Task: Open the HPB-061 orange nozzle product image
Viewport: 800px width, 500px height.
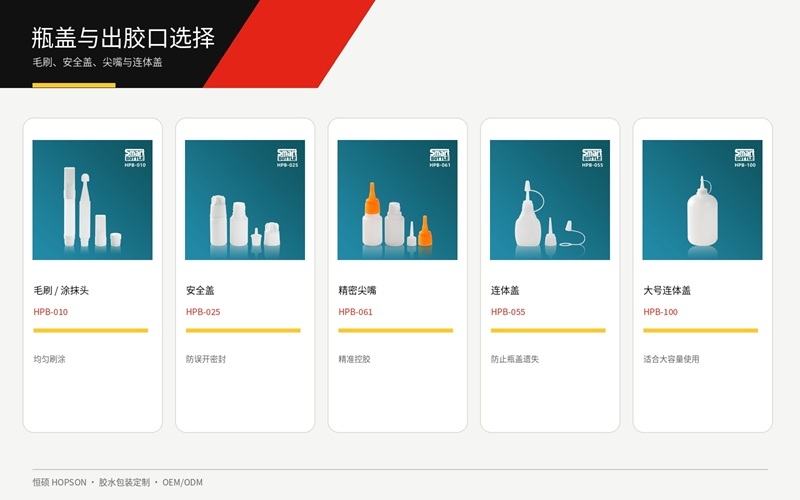Action: point(397,199)
